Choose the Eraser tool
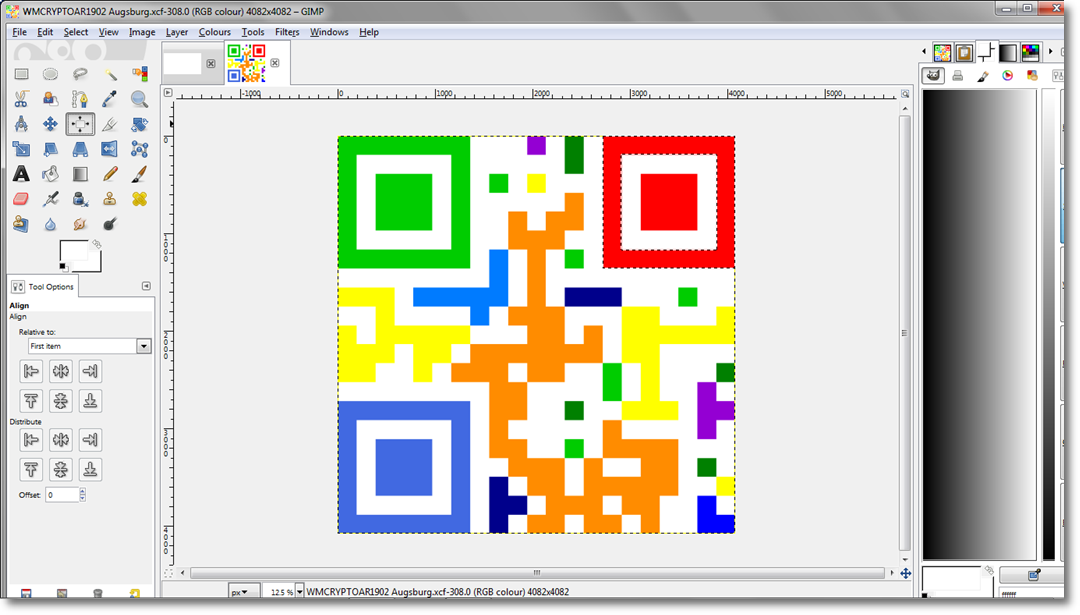This screenshot has height=615, width=1080. tap(21, 199)
